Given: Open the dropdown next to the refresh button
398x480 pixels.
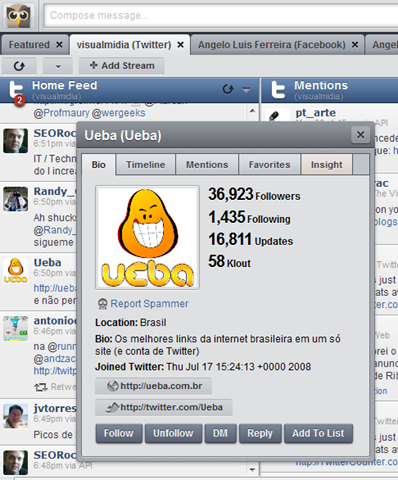Looking at the screenshot, I should (x=58, y=66).
